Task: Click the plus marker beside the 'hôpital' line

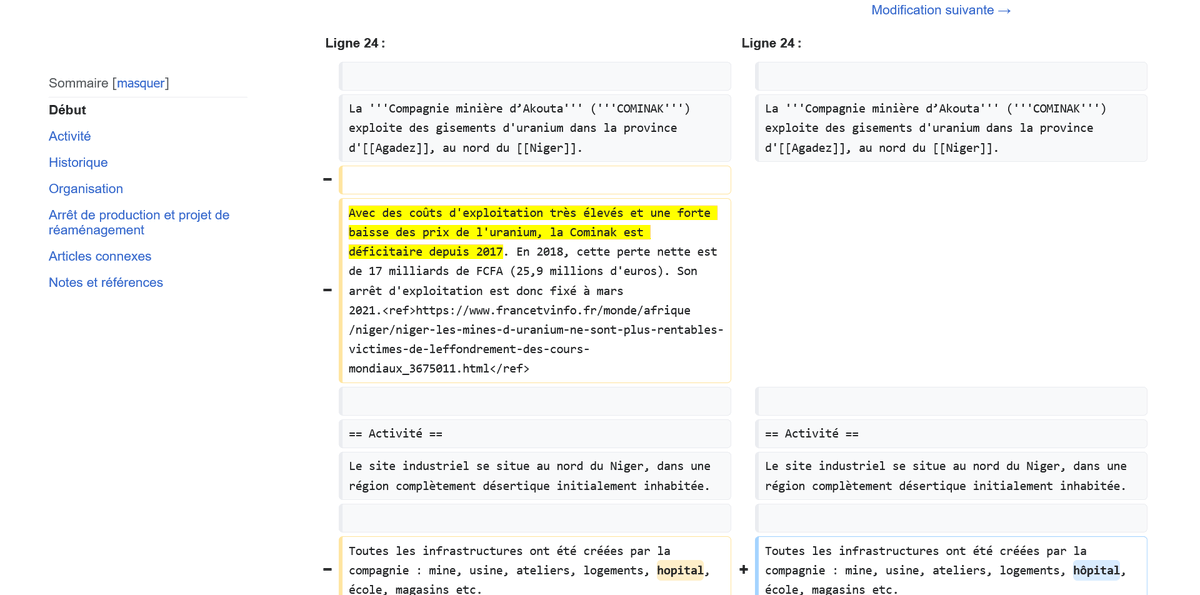Action: click(743, 570)
